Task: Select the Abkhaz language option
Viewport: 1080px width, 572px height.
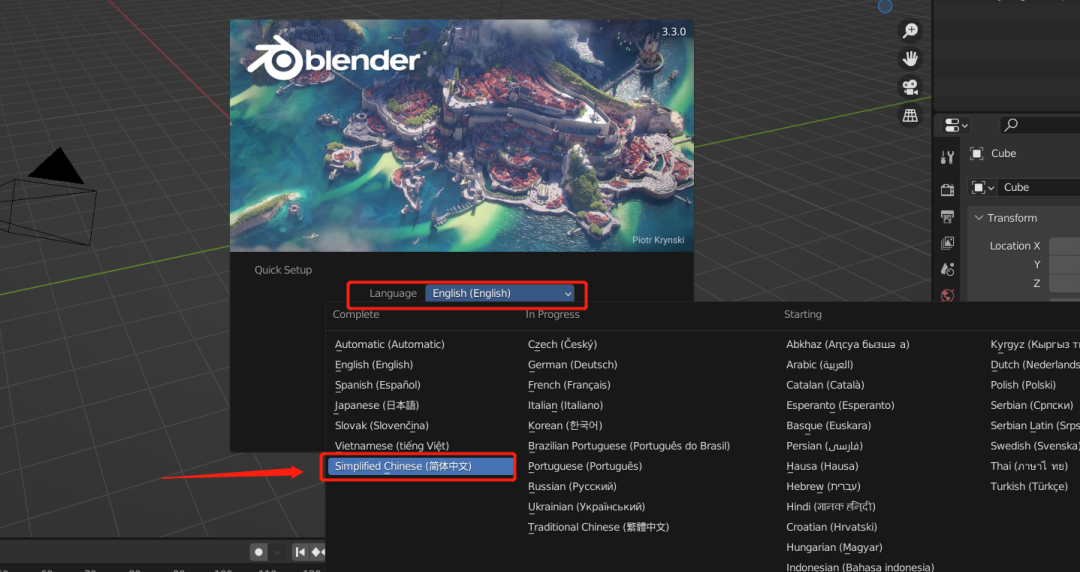Action: (x=848, y=345)
